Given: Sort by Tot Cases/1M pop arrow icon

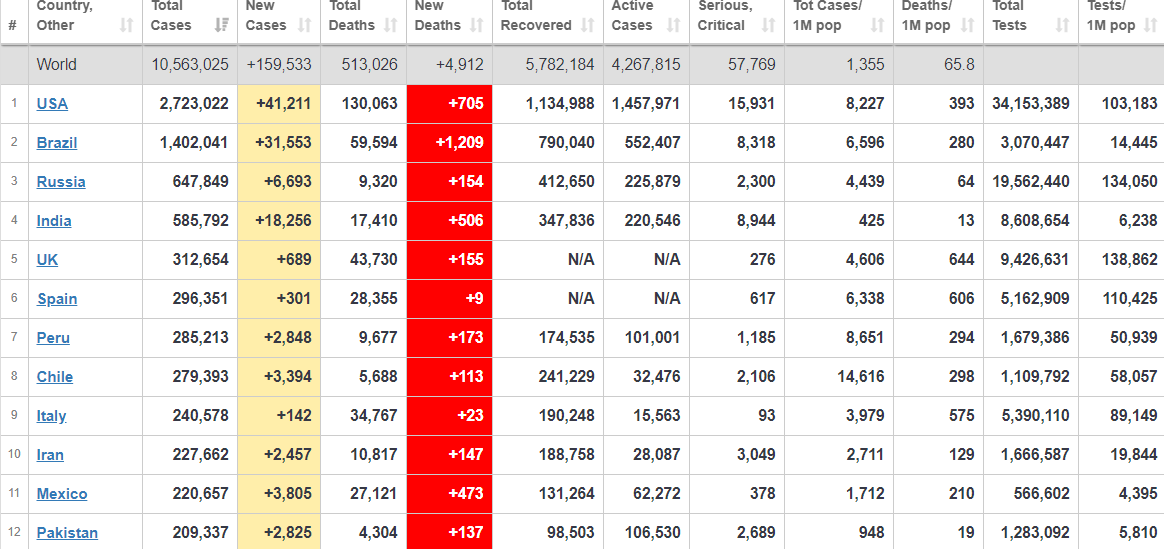Looking at the screenshot, I should click(x=877, y=25).
